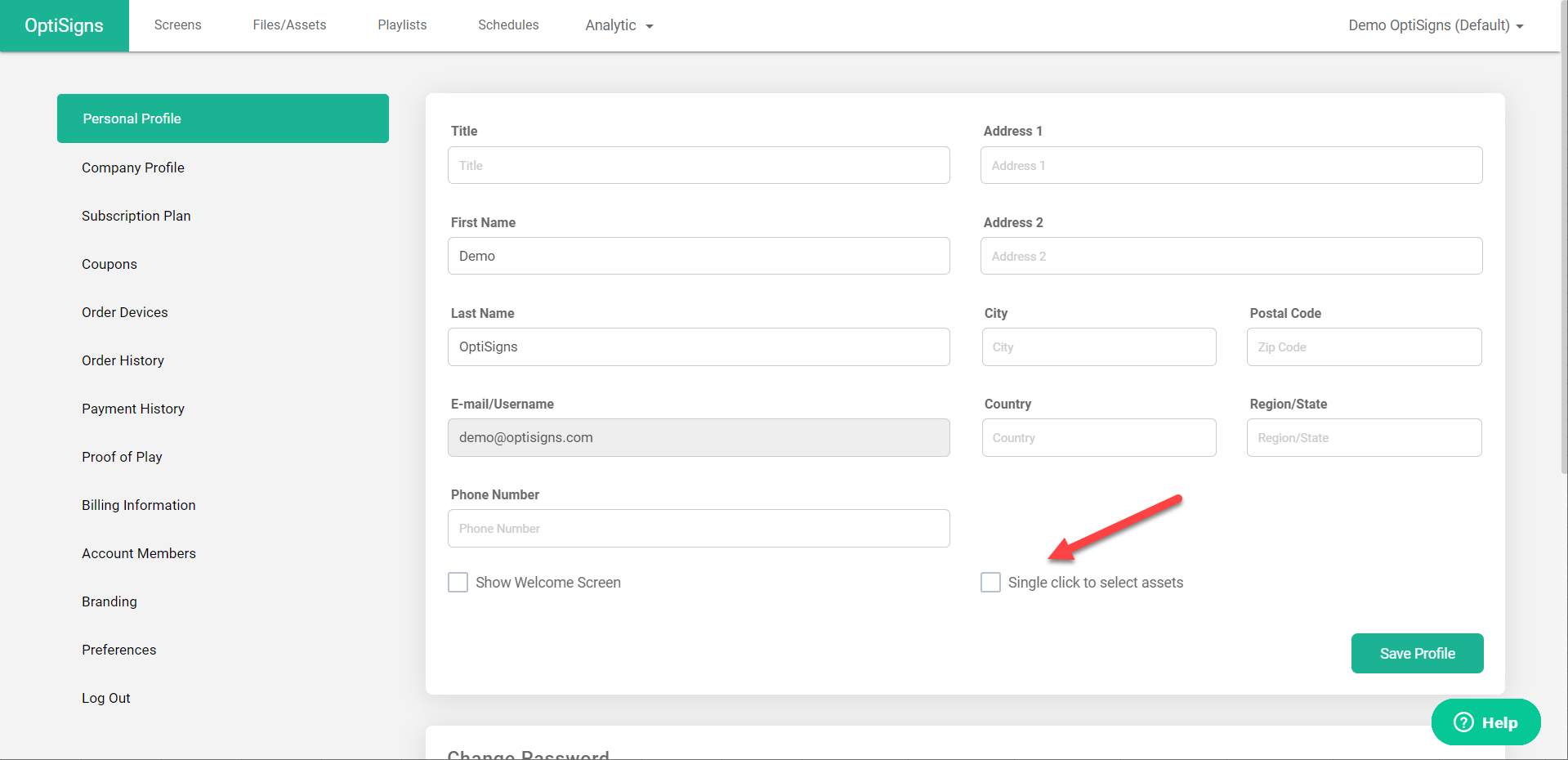
Task: Open Branding settings
Action: pyautogui.click(x=109, y=601)
